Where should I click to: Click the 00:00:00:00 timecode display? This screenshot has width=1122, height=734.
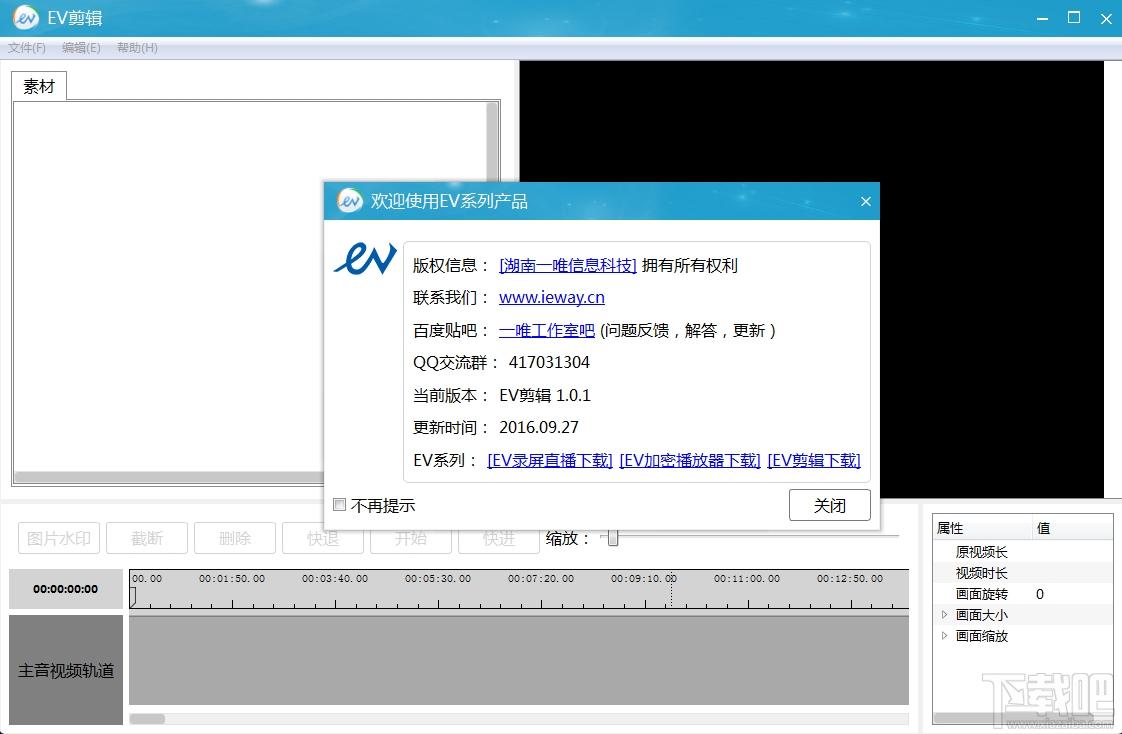[x=66, y=589]
